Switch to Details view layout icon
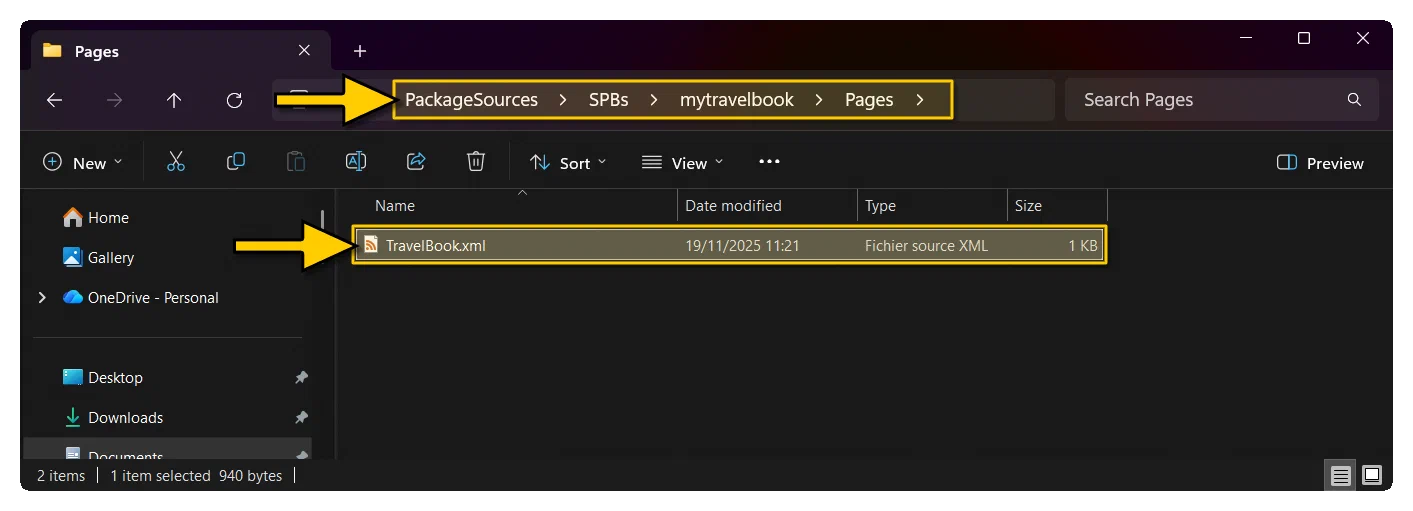Screen dimensions: 1413x511 (1341, 475)
